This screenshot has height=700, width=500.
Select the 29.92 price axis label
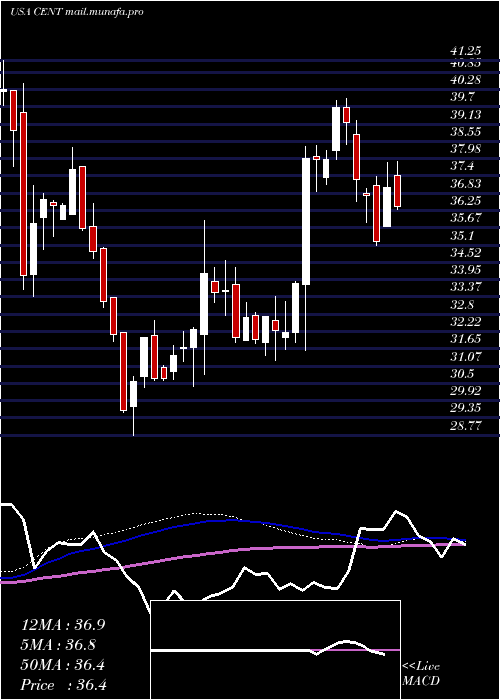pyautogui.click(x=465, y=391)
